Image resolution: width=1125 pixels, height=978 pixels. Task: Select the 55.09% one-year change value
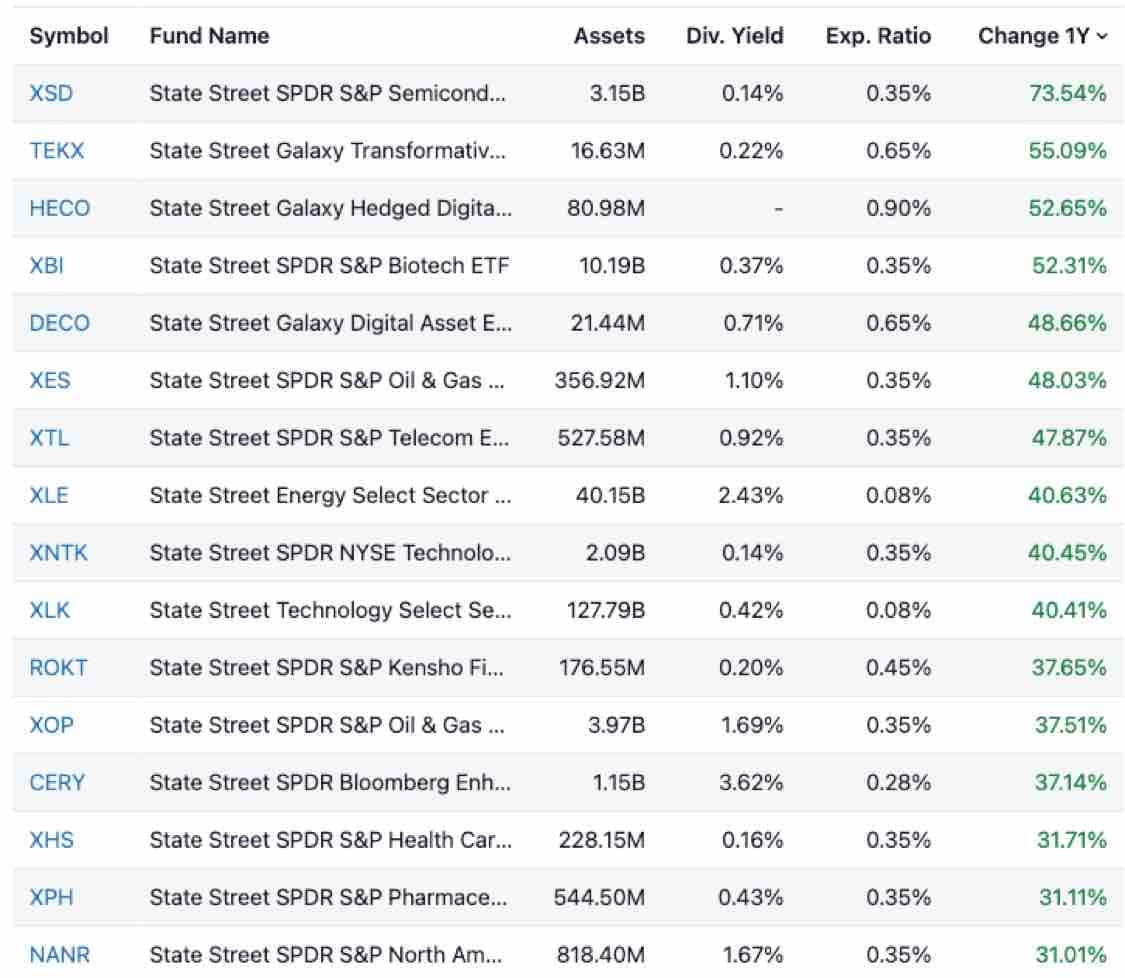tap(1068, 151)
